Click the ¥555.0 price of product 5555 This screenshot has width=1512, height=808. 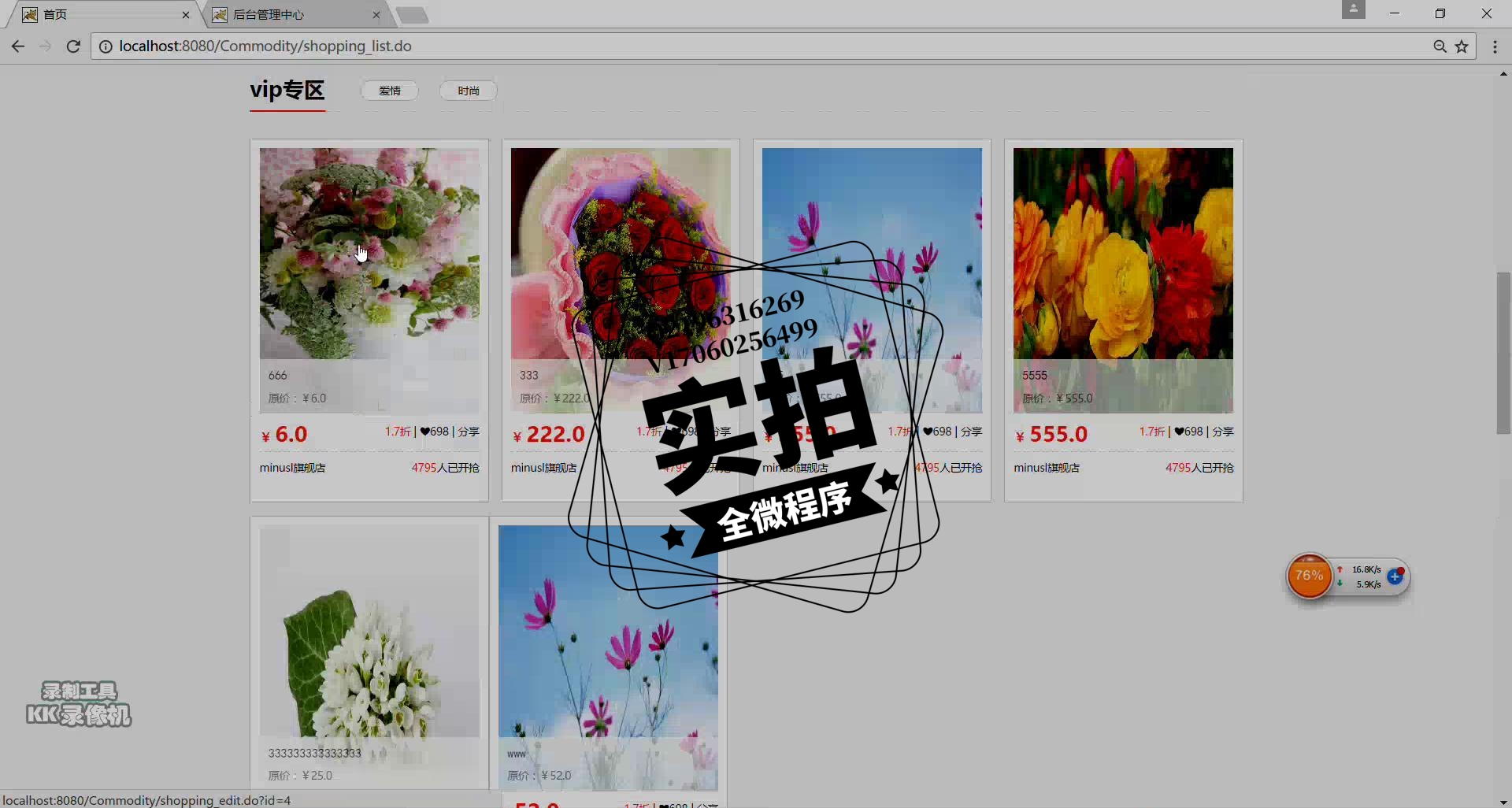coord(1051,435)
